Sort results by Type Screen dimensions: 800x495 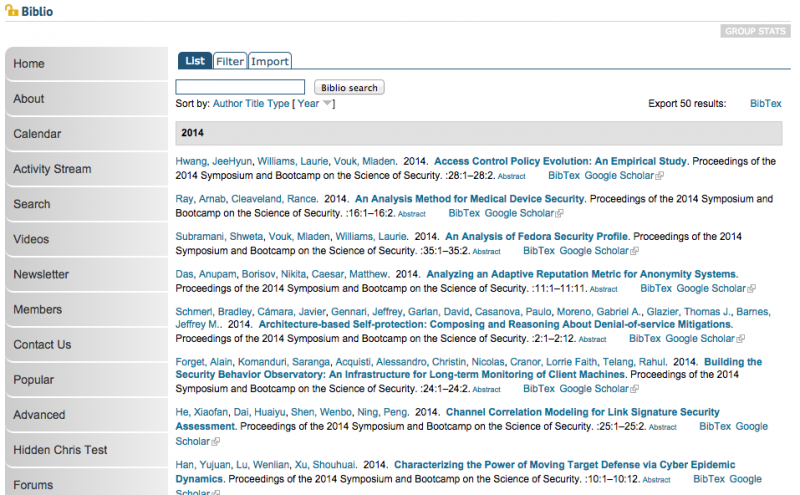278,104
